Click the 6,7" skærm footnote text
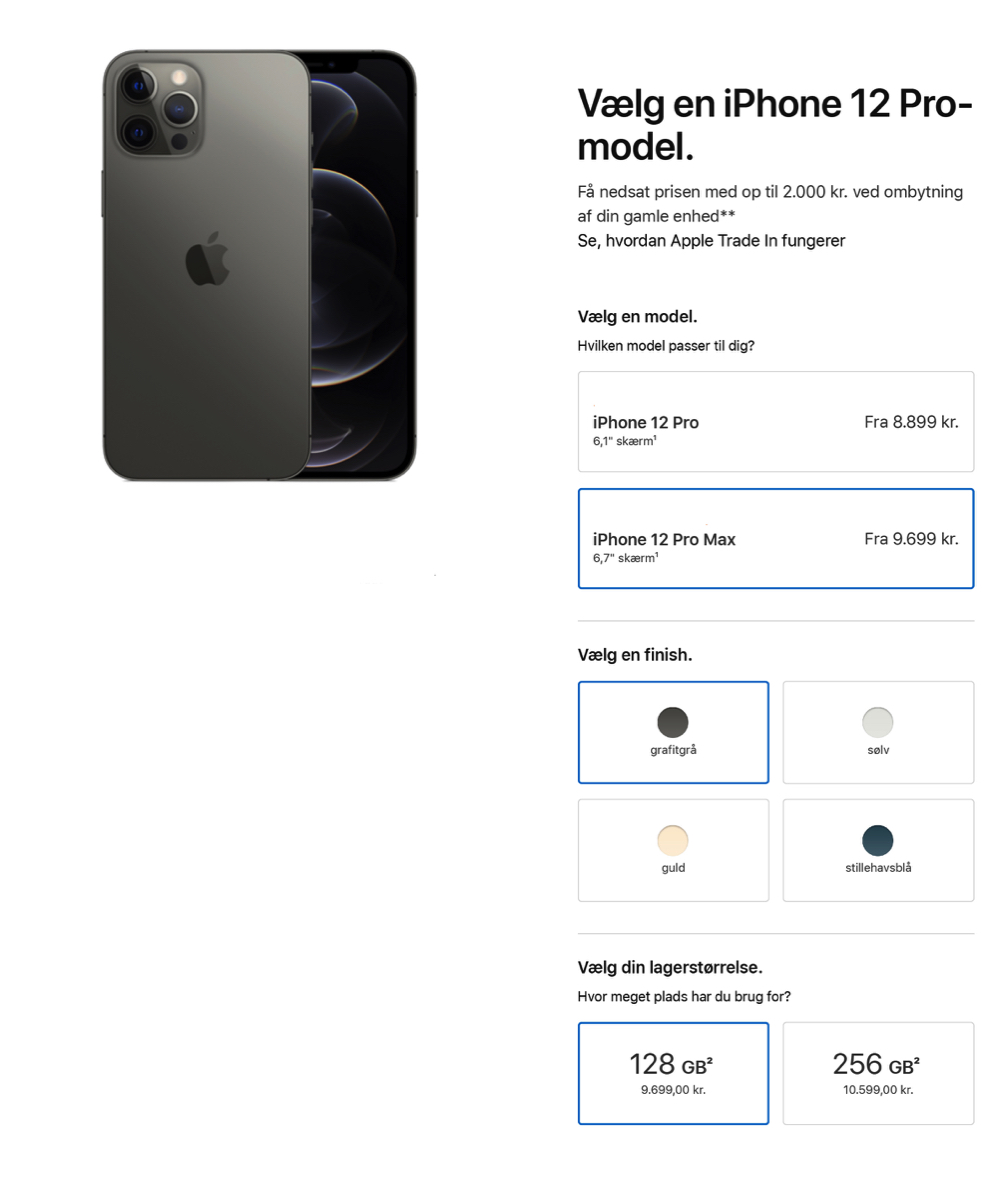Viewport: 996px width, 1200px height. (x=625, y=558)
